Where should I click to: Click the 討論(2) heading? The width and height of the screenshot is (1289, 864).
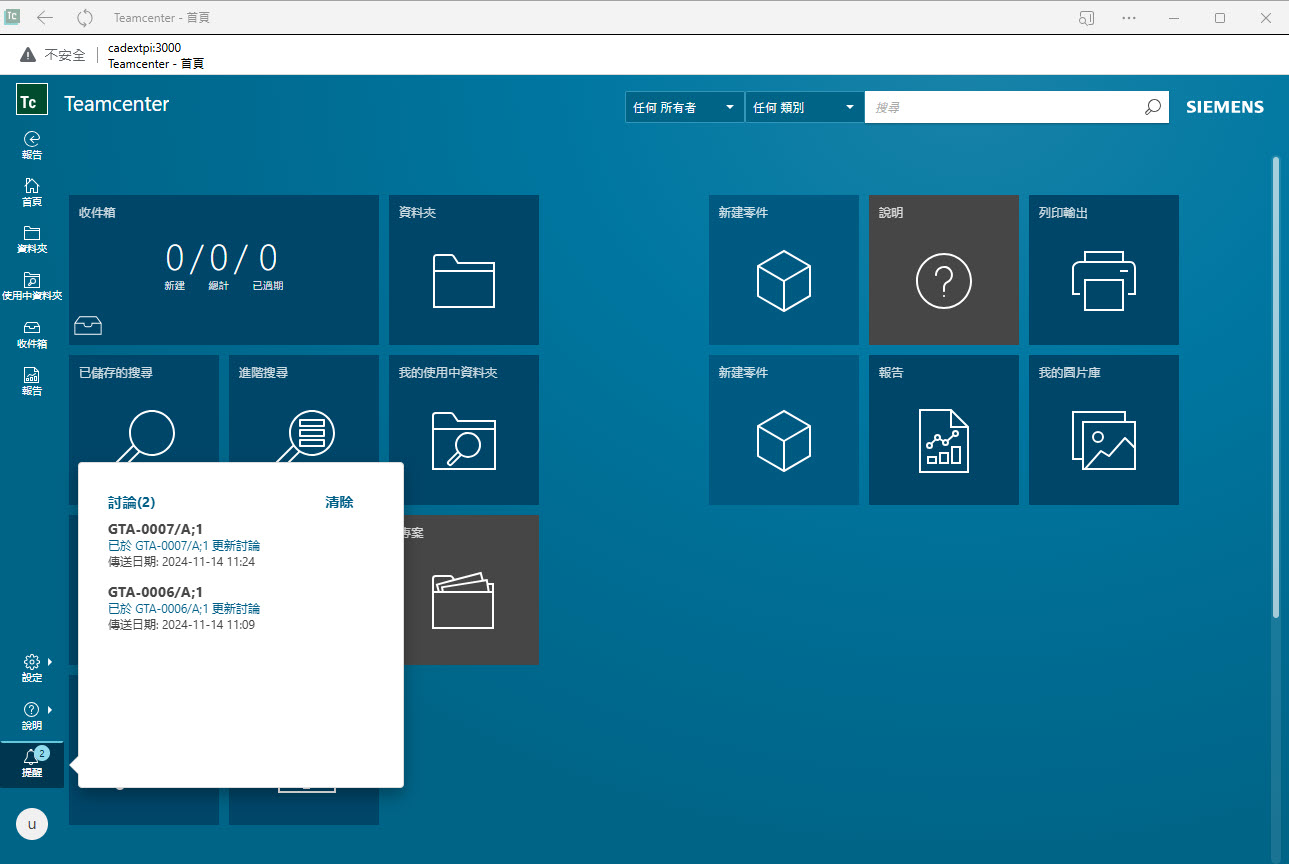click(x=132, y=502)
